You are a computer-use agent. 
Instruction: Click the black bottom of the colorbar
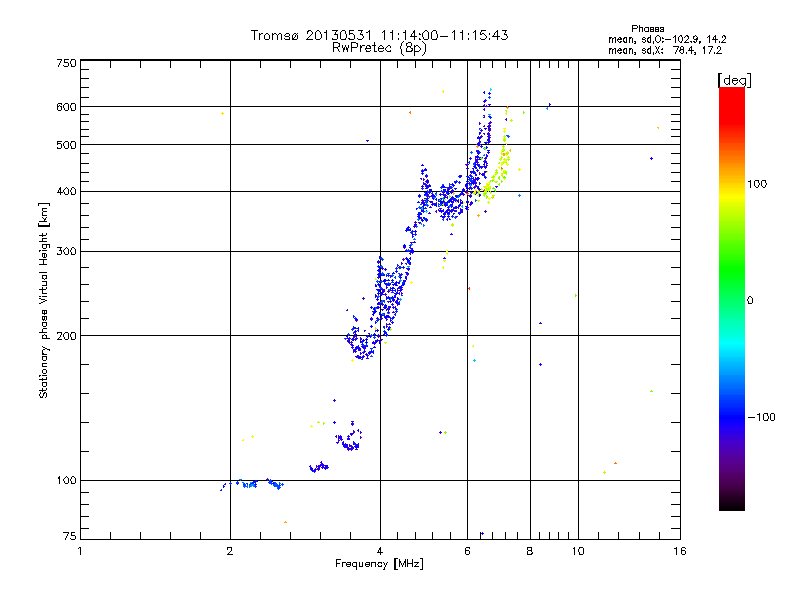732,503
